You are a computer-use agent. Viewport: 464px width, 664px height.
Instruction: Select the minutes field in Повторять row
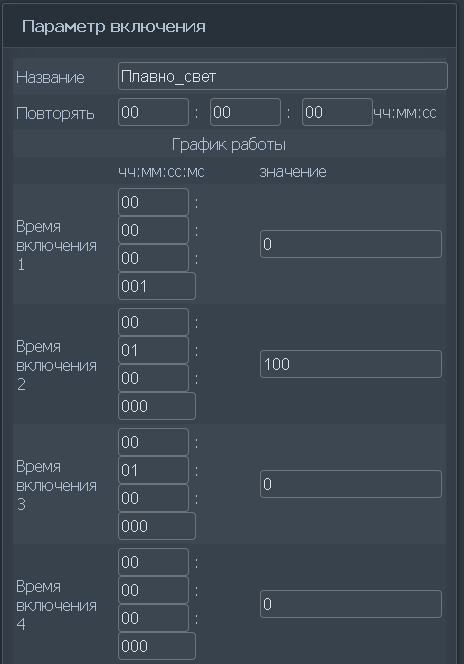246,112
